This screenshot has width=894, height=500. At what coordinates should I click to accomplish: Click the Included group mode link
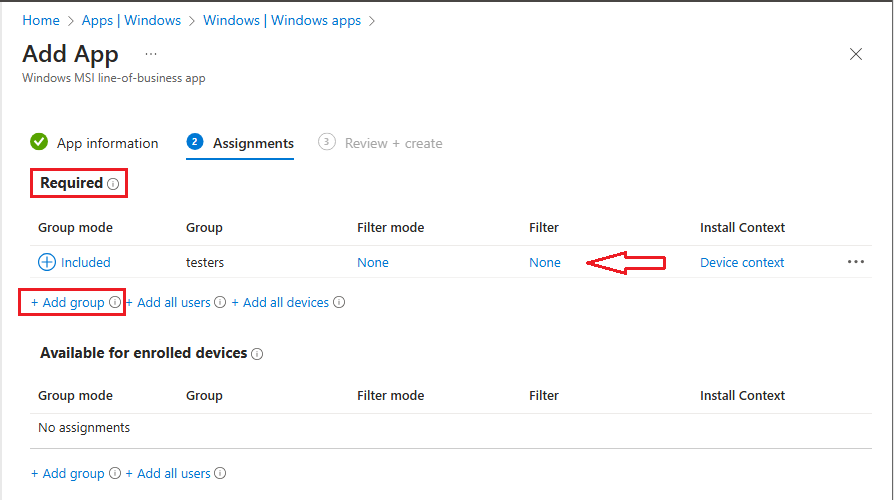point(86,262)
